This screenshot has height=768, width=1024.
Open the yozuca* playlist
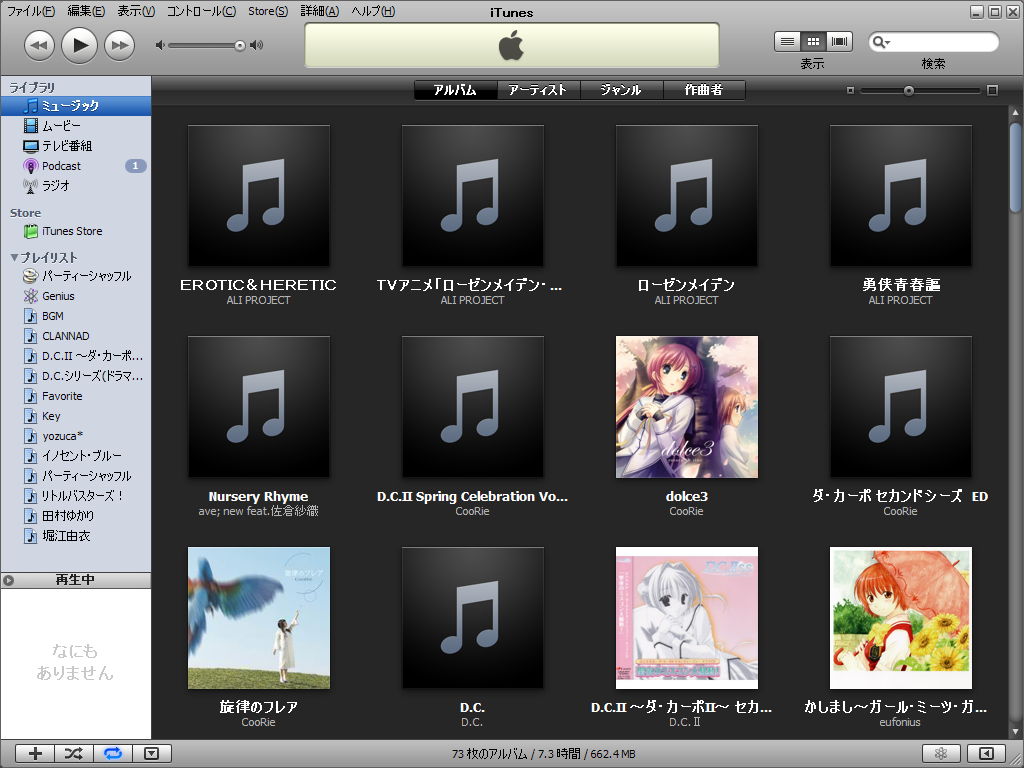76,436
